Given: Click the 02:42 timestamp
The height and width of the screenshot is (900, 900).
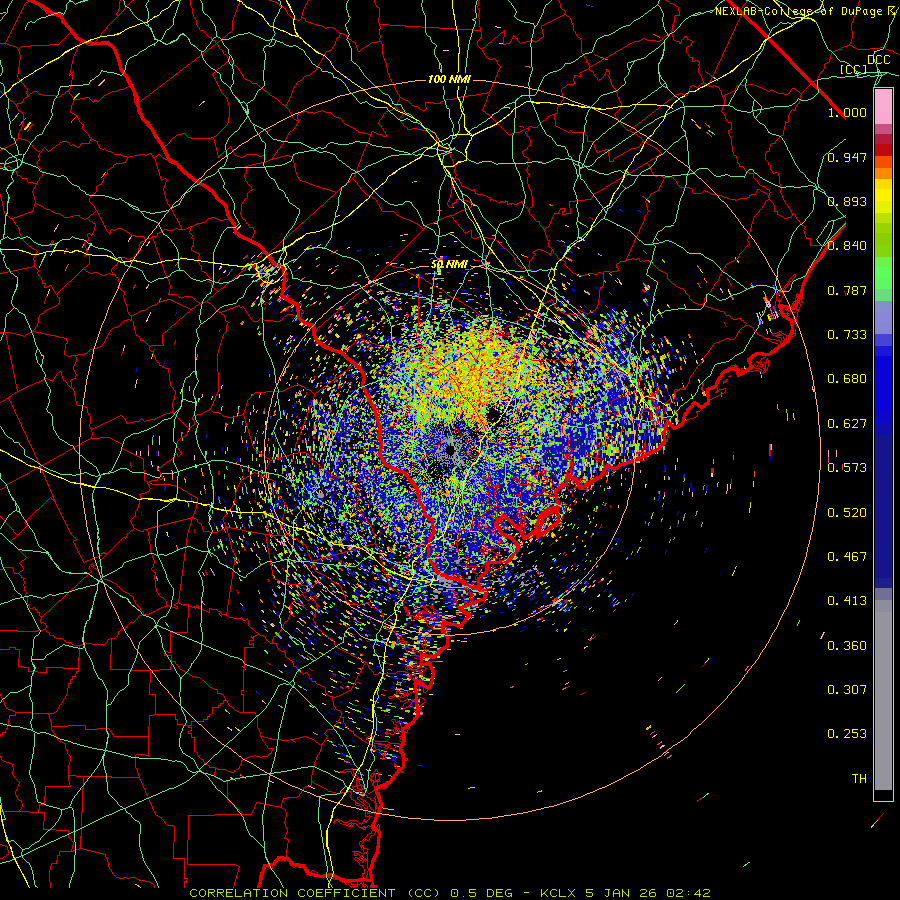Looking at the screenshot, I should [688, 893].
